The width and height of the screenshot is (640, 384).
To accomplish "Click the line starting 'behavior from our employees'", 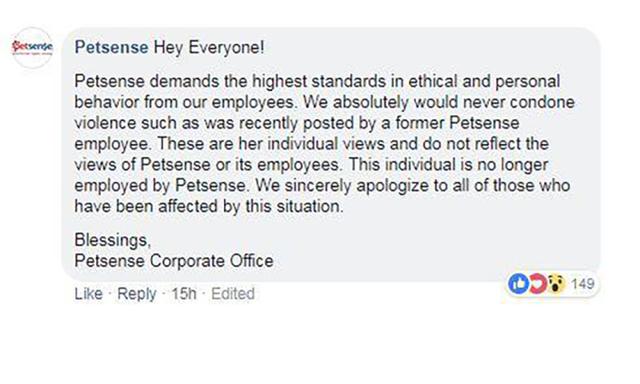I will 324,102.
